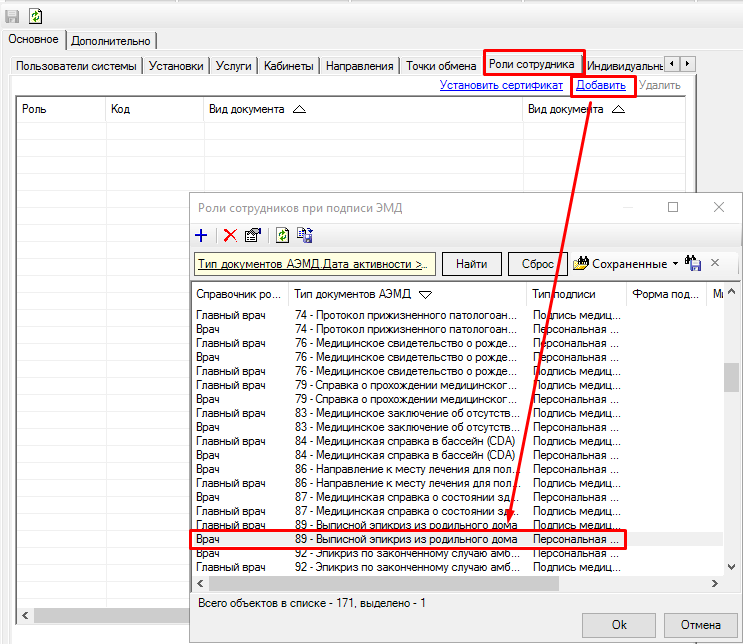Close the Роли сотрудников при подписи ЭМД dialog

coord(719,207)
